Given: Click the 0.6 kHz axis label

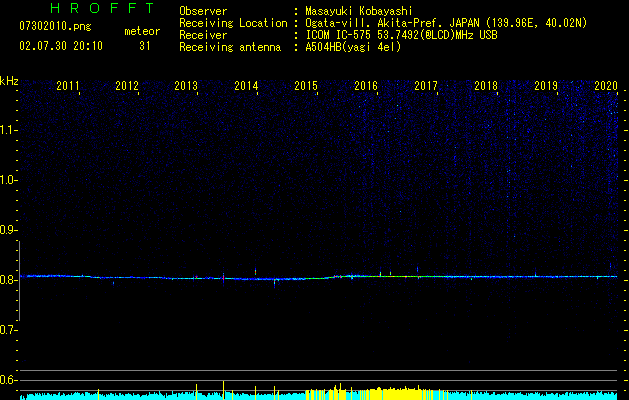Looking at the screenshot, I should click(8, 380).
